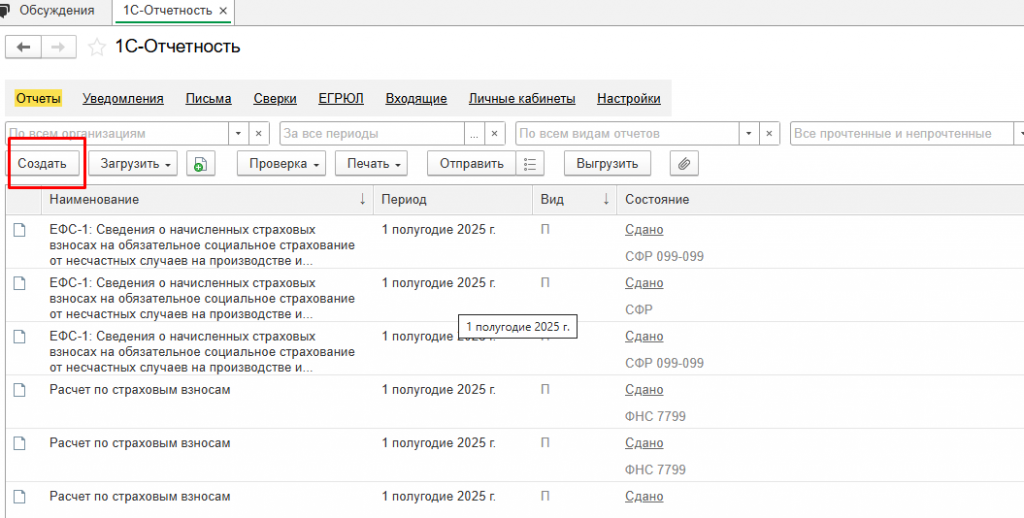The height and width of the screenshot is (518, 1024).
Task: Open the Сдано link for the СФР-only row
Action: click(x=644, y=283)
